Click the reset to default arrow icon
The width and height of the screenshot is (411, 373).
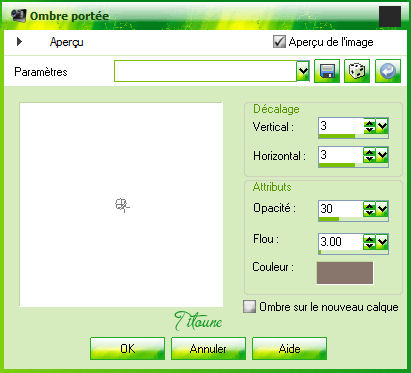coord(388,71)
